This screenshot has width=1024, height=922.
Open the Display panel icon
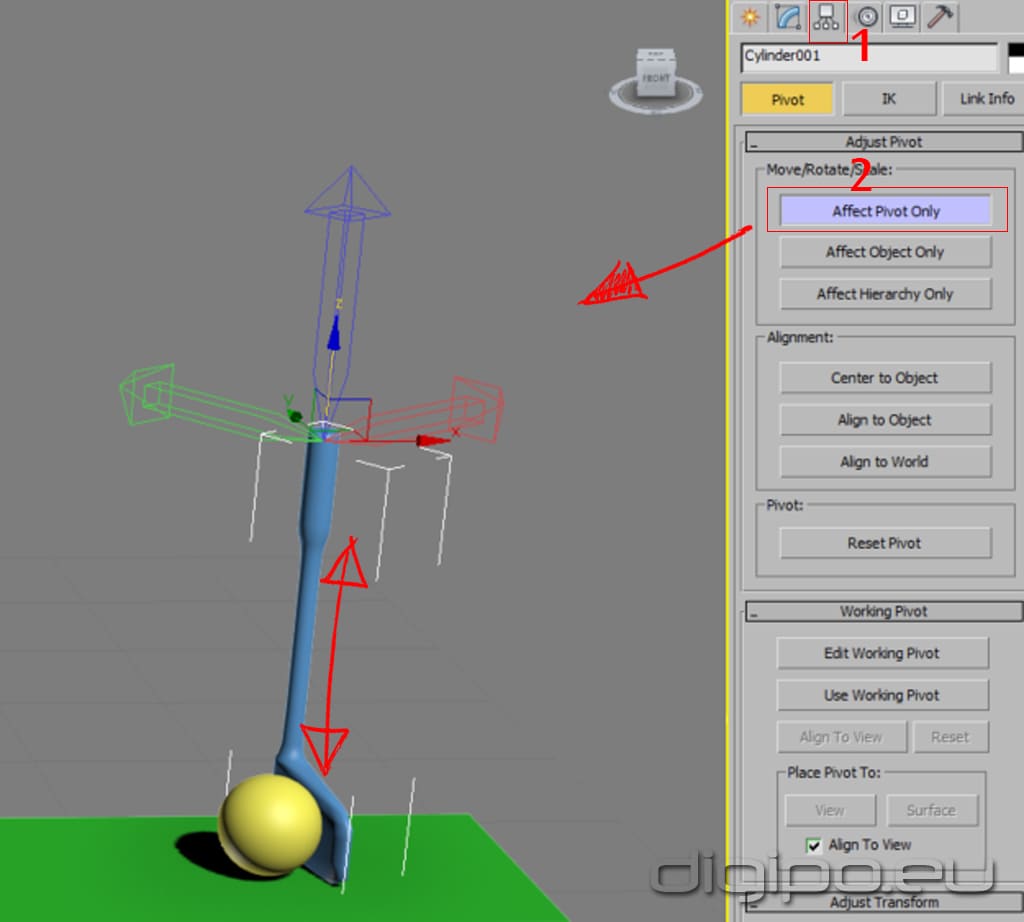pyautogui.click(x=903, y=17)
